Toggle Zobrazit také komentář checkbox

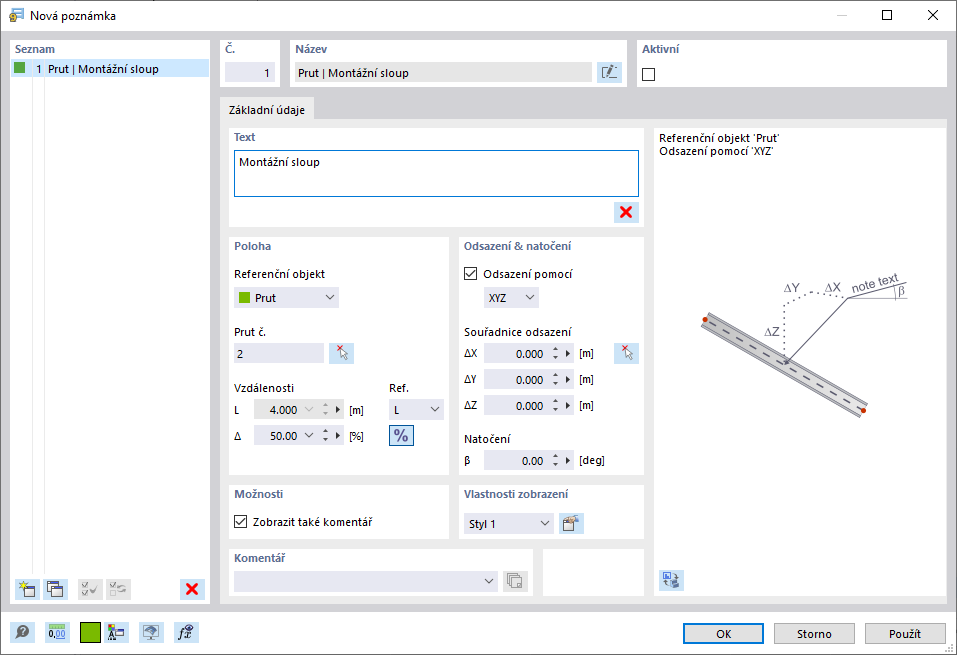click(240, 521)
